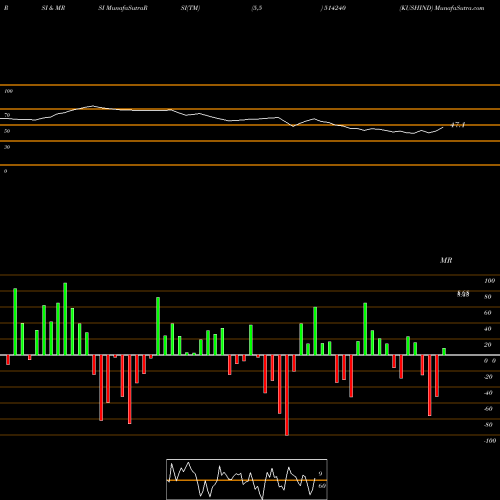Select the MR axis label 60
This screenshot has width=500, height=500.
(488, 313)
